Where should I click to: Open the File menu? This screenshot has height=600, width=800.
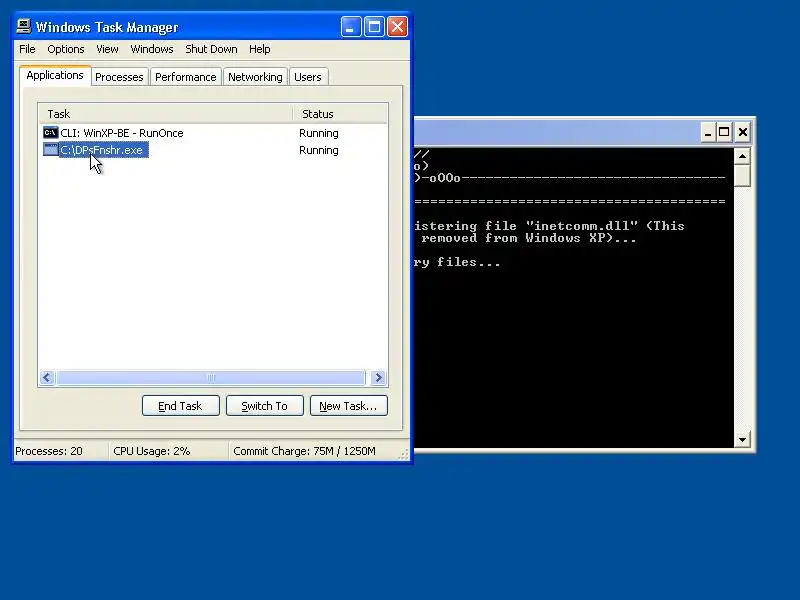coord(27,49)
